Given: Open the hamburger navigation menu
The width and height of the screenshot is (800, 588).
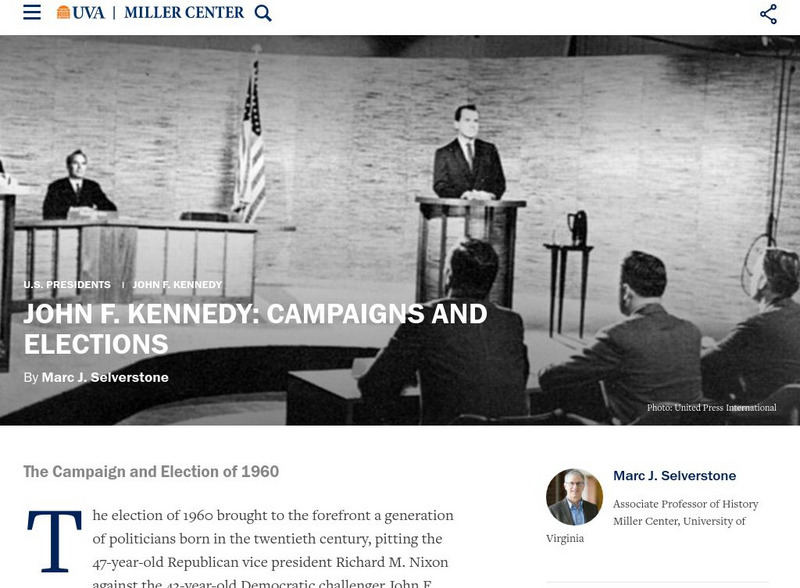Looking at the screenshot, I should pyautogui.click(x=32, y=13).
